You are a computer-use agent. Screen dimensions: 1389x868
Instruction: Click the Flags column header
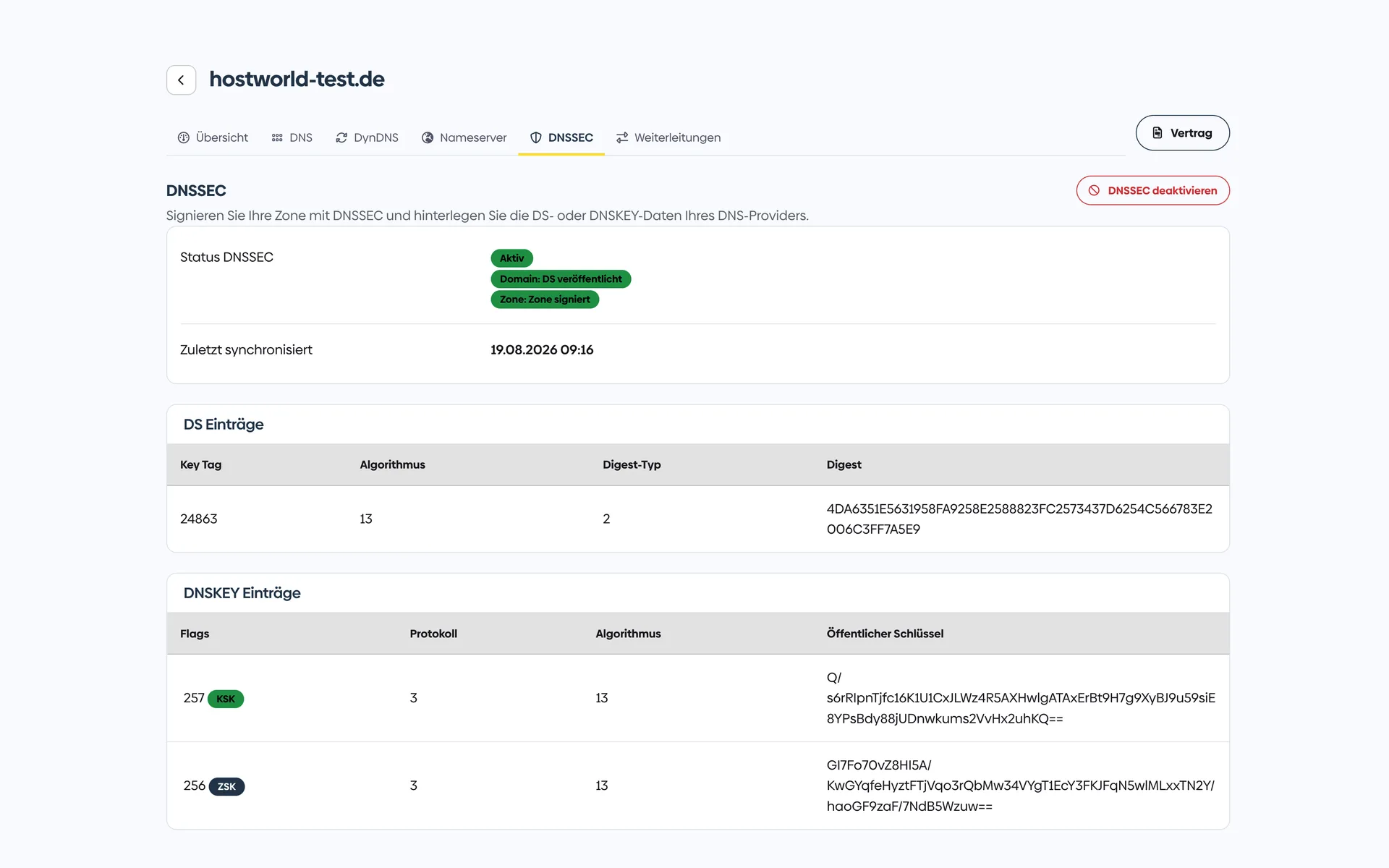click(195, 634)
